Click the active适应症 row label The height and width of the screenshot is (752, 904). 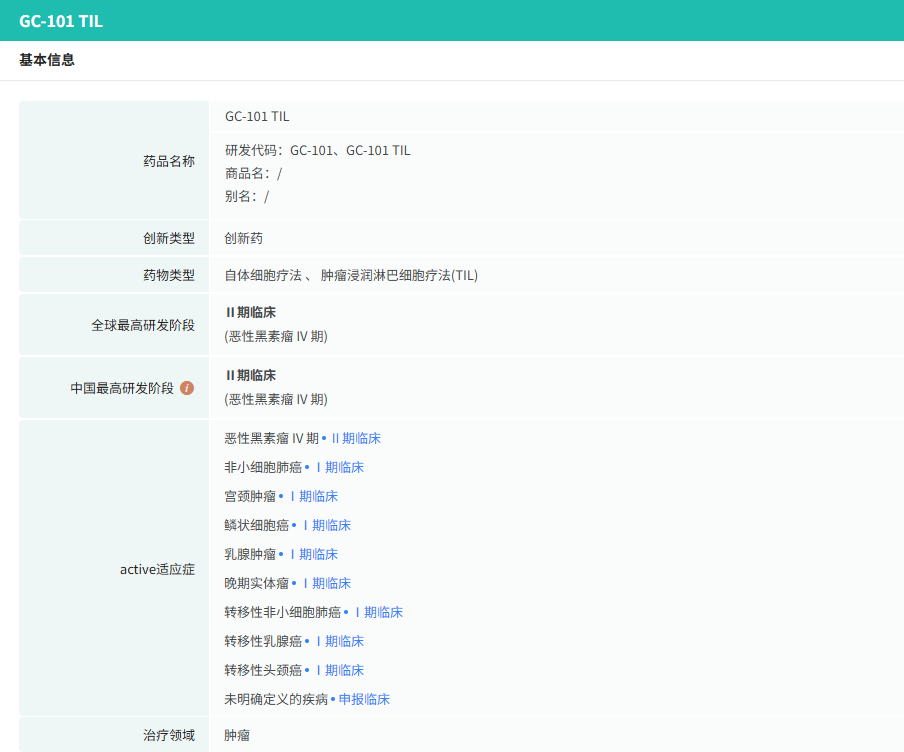157,569
